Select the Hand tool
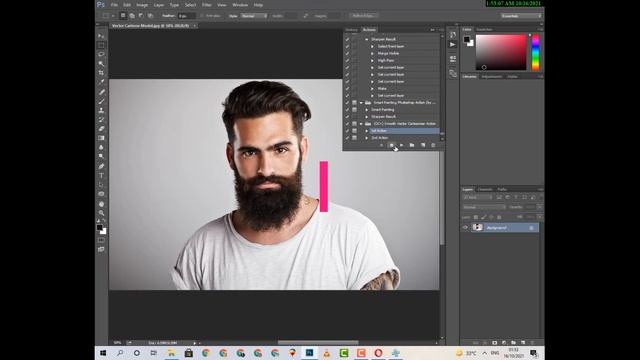 point(101,204)
